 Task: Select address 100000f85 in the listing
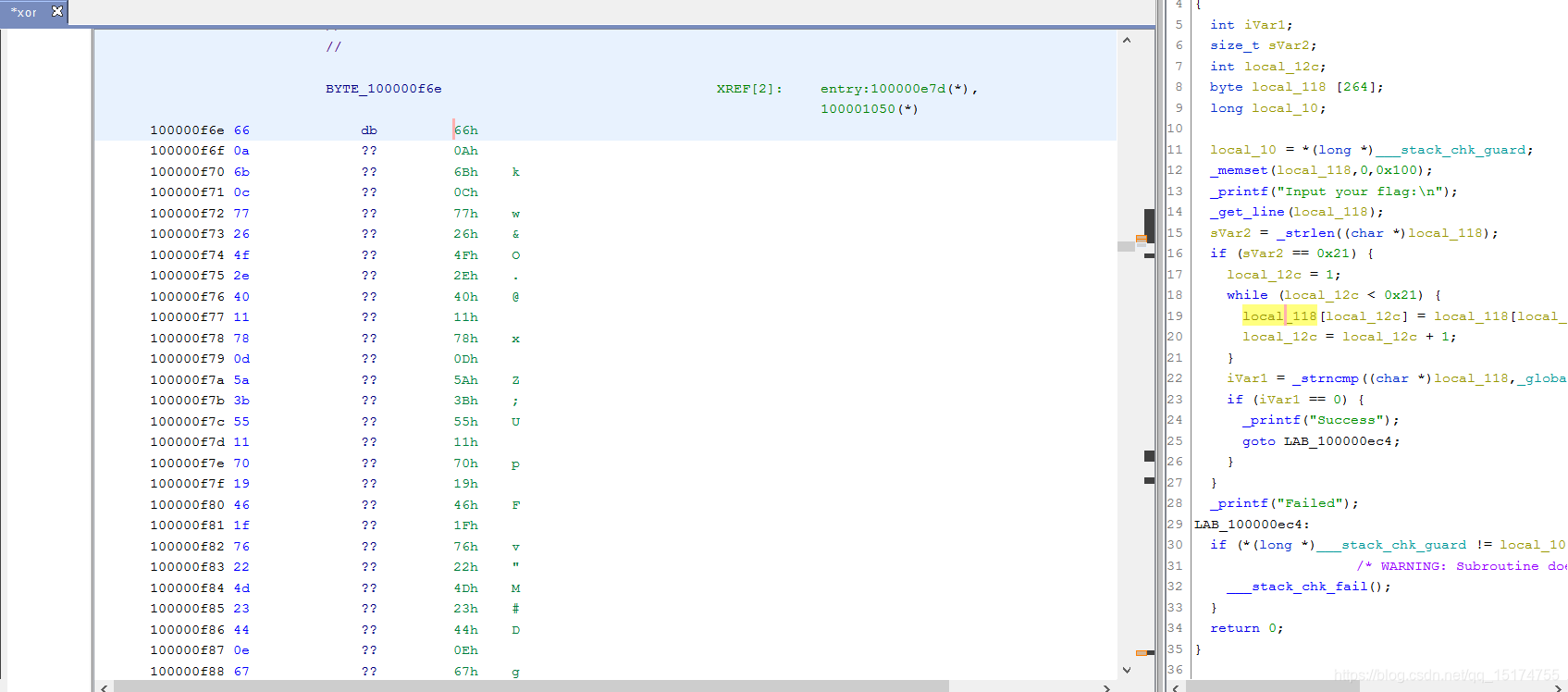point(187,609)
